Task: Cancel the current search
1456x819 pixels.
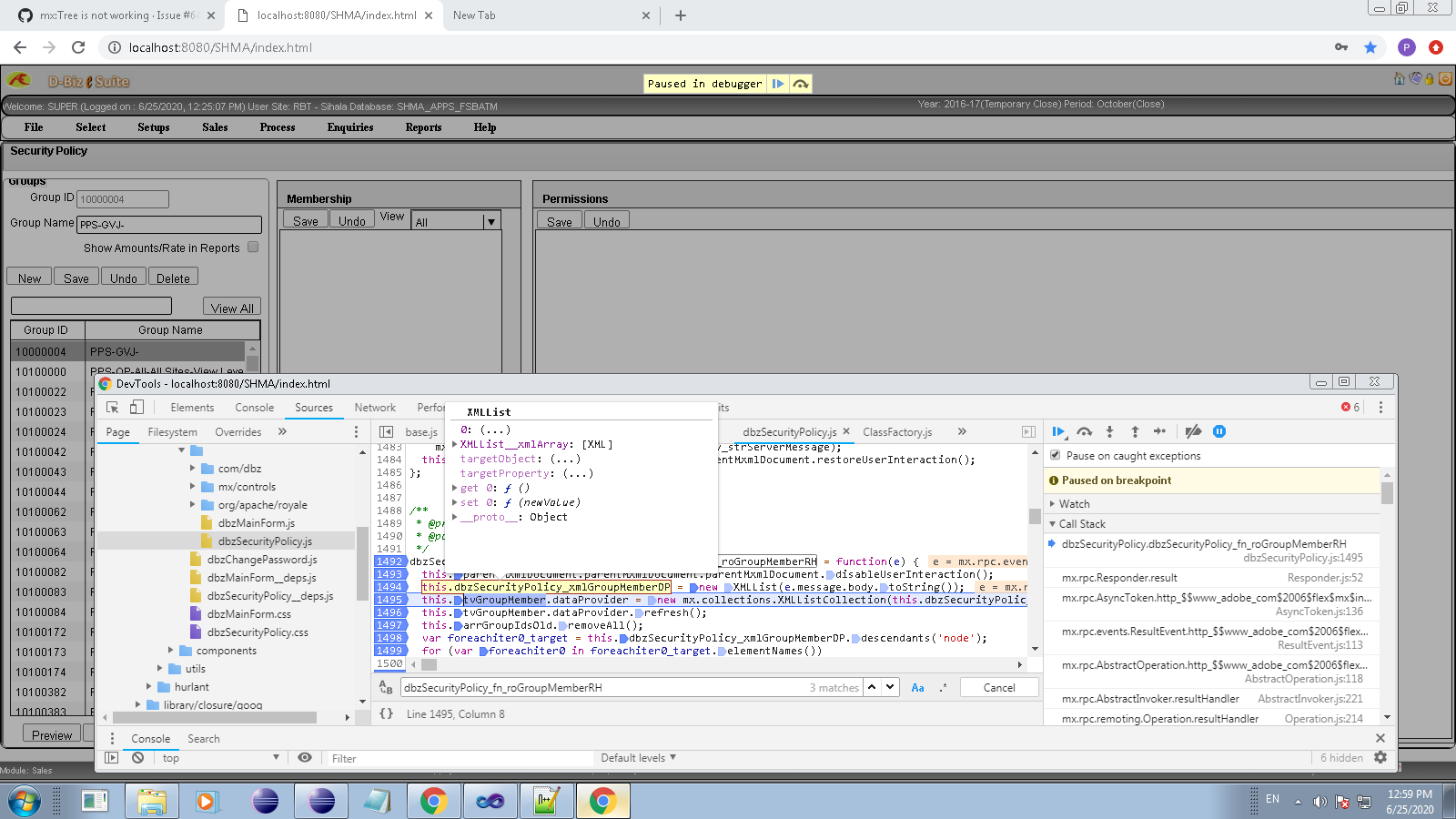Action: click(x=999, y=687)
